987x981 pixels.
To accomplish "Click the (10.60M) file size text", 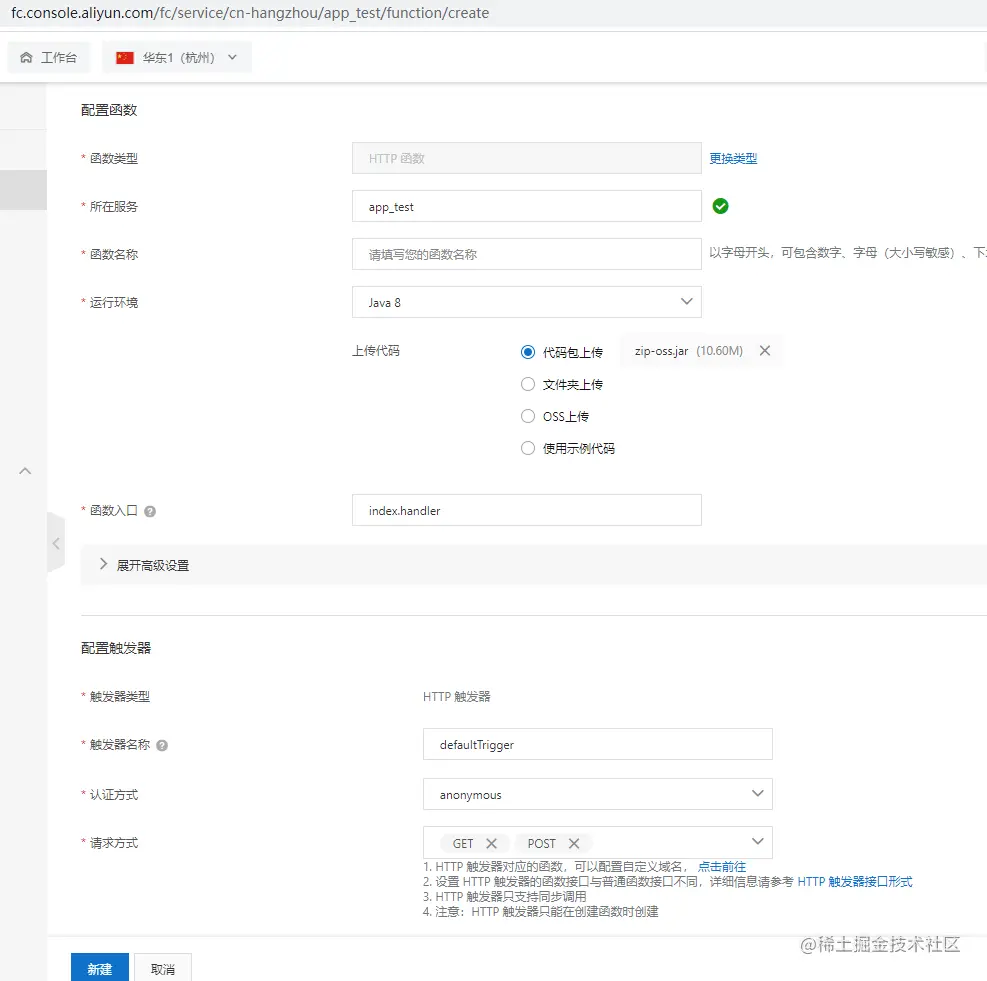I will click(x=719, y=351).
